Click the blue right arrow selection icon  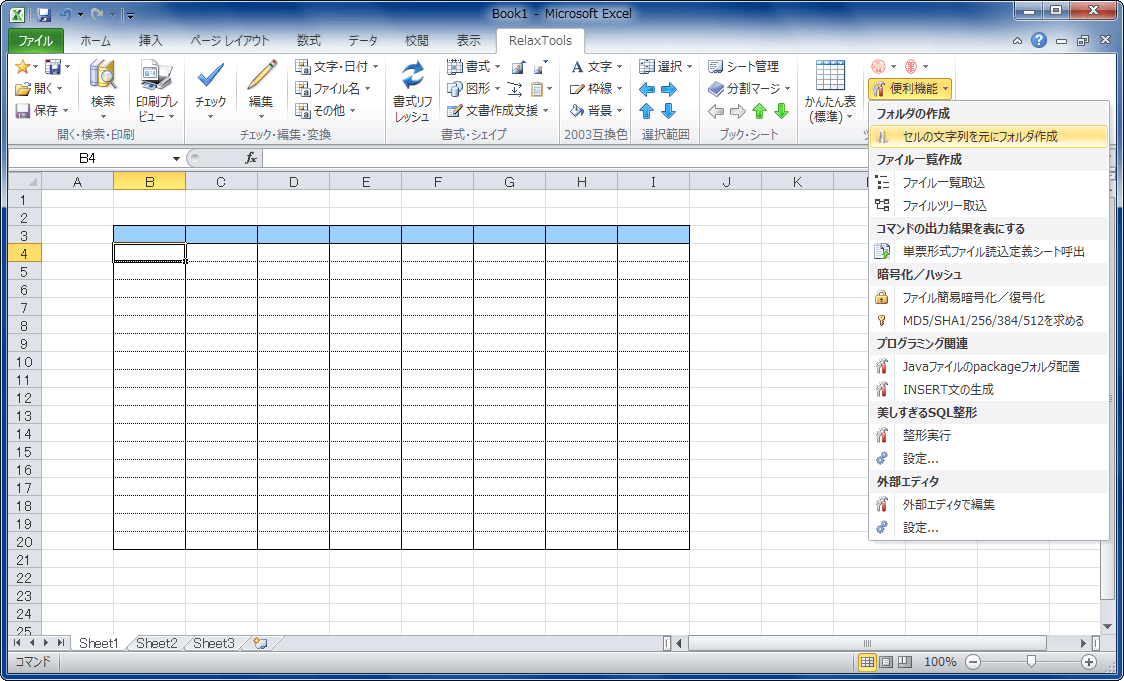click(x=669, y=89)
